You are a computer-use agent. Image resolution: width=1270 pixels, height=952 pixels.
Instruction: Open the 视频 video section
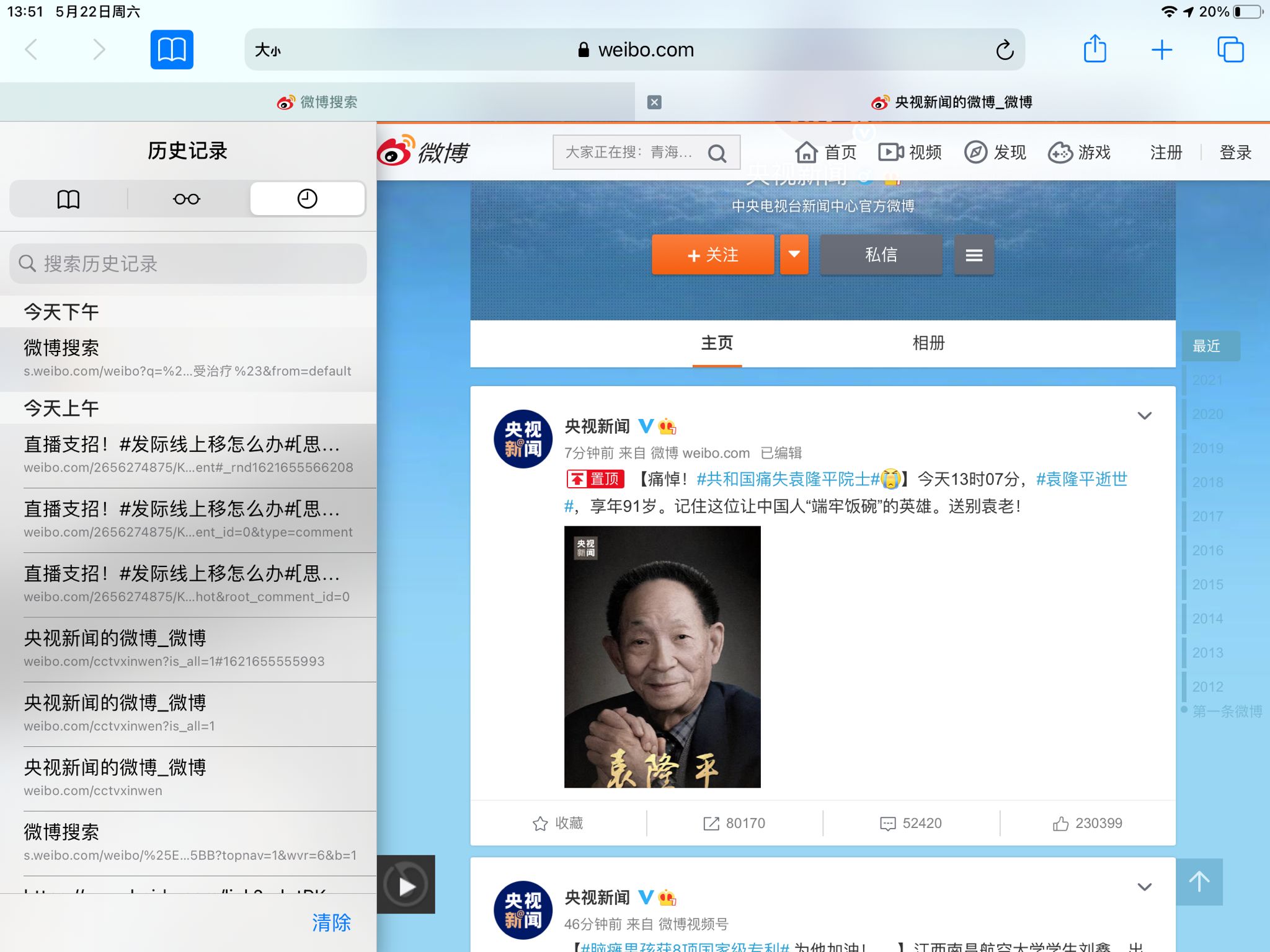910,152
